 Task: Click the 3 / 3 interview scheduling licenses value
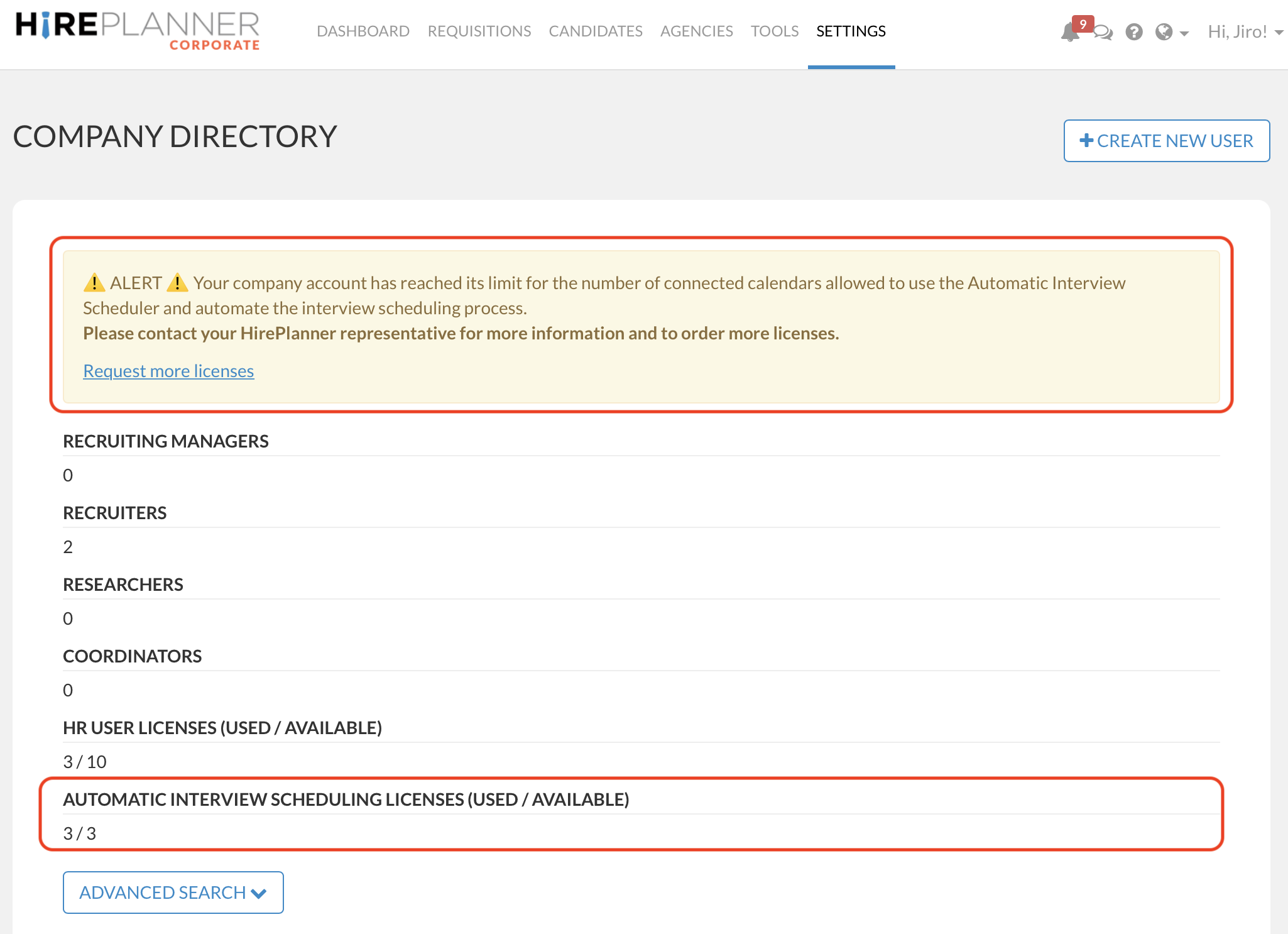point(80,833)
